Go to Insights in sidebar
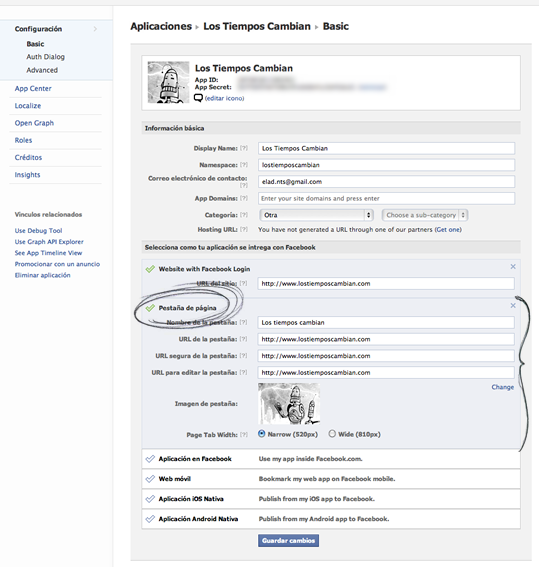539x567 pixels. click(27, 175)
